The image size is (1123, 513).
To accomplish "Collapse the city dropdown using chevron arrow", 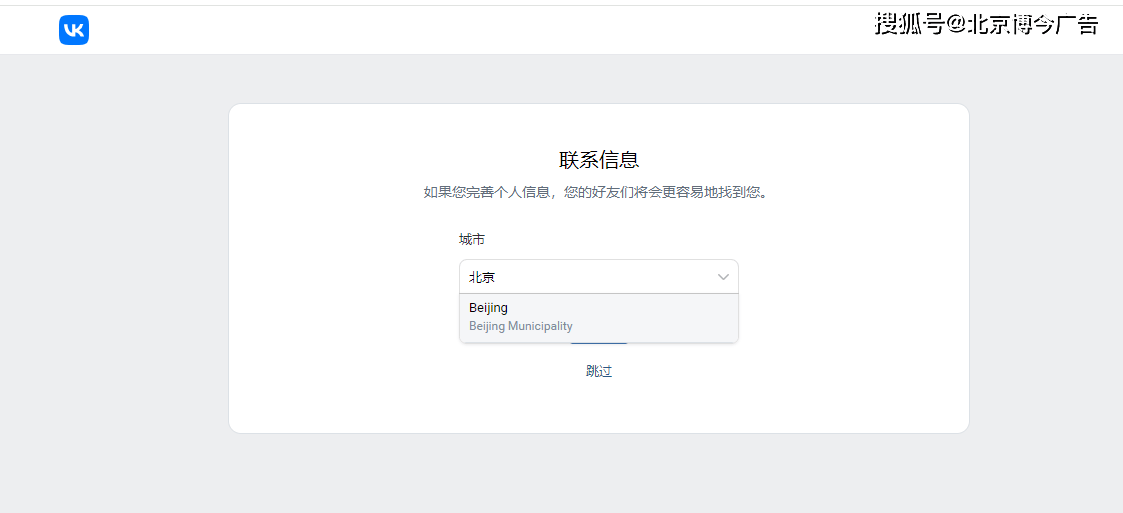I will click(723, 277).
